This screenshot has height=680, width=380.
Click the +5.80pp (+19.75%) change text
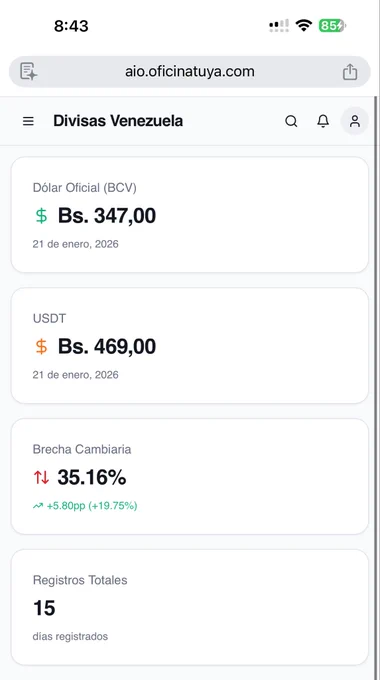92,506
